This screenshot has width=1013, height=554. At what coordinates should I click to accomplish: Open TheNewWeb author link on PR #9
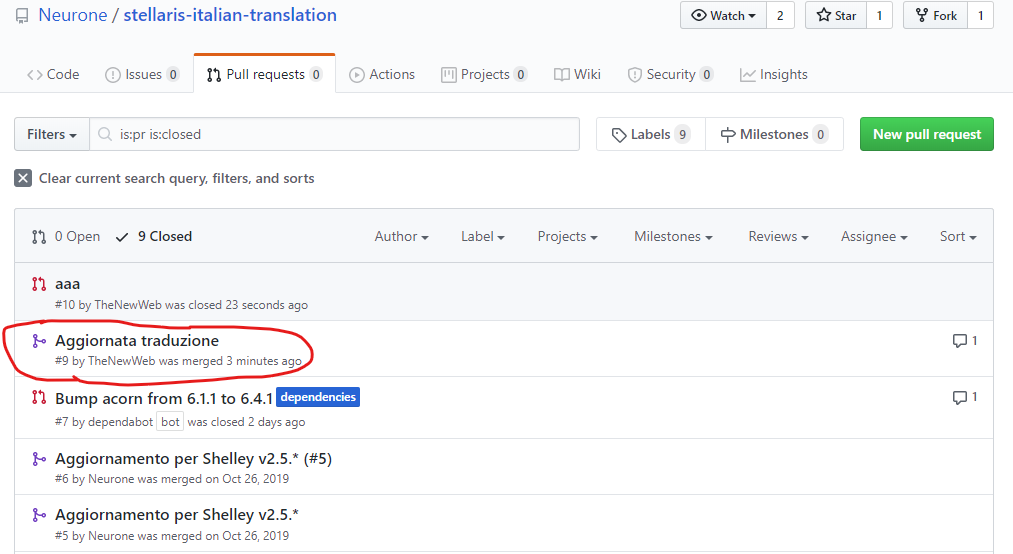point(121,361)
